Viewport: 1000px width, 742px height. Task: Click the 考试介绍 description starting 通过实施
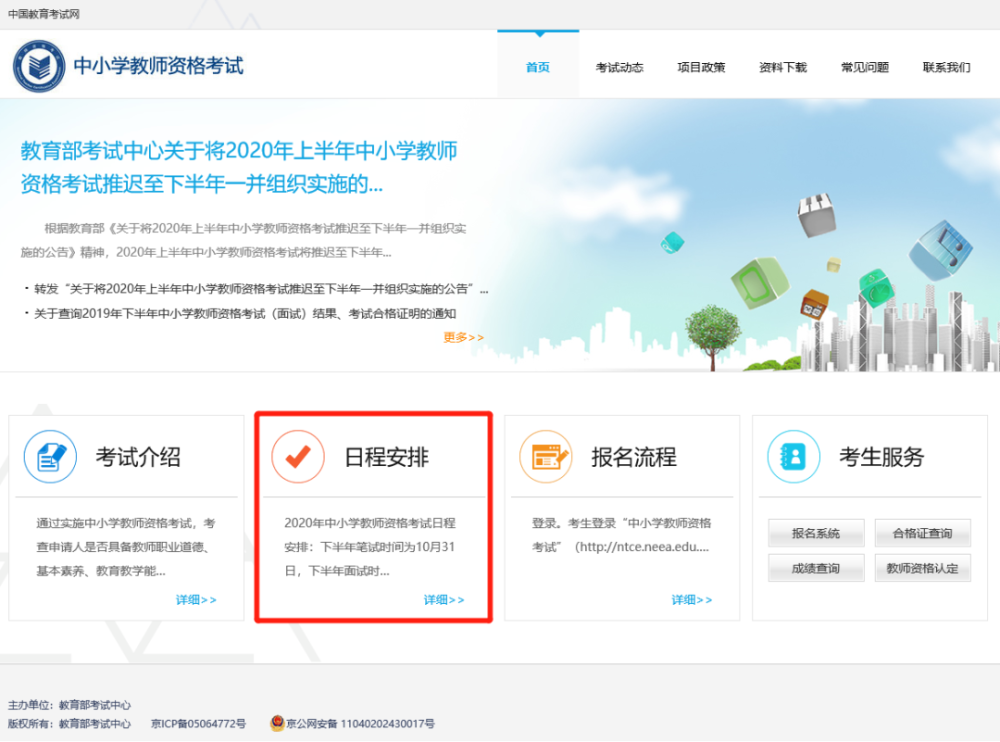pos(126,547)
